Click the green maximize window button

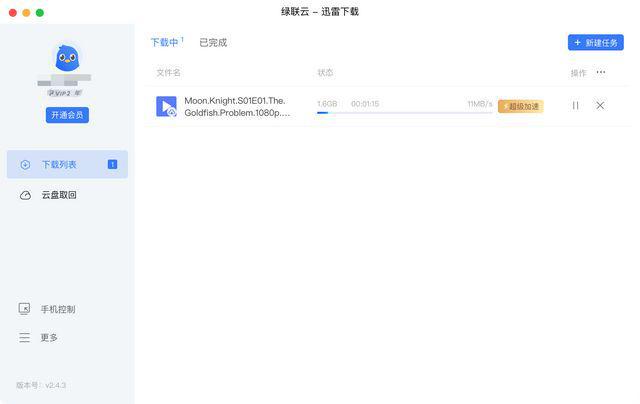coord(40,13)
